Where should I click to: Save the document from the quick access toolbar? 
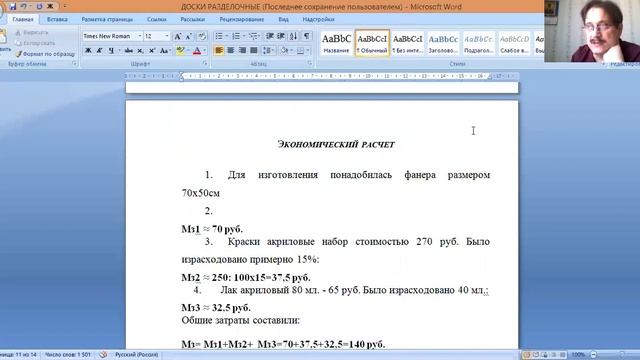[x=13, y=7]
